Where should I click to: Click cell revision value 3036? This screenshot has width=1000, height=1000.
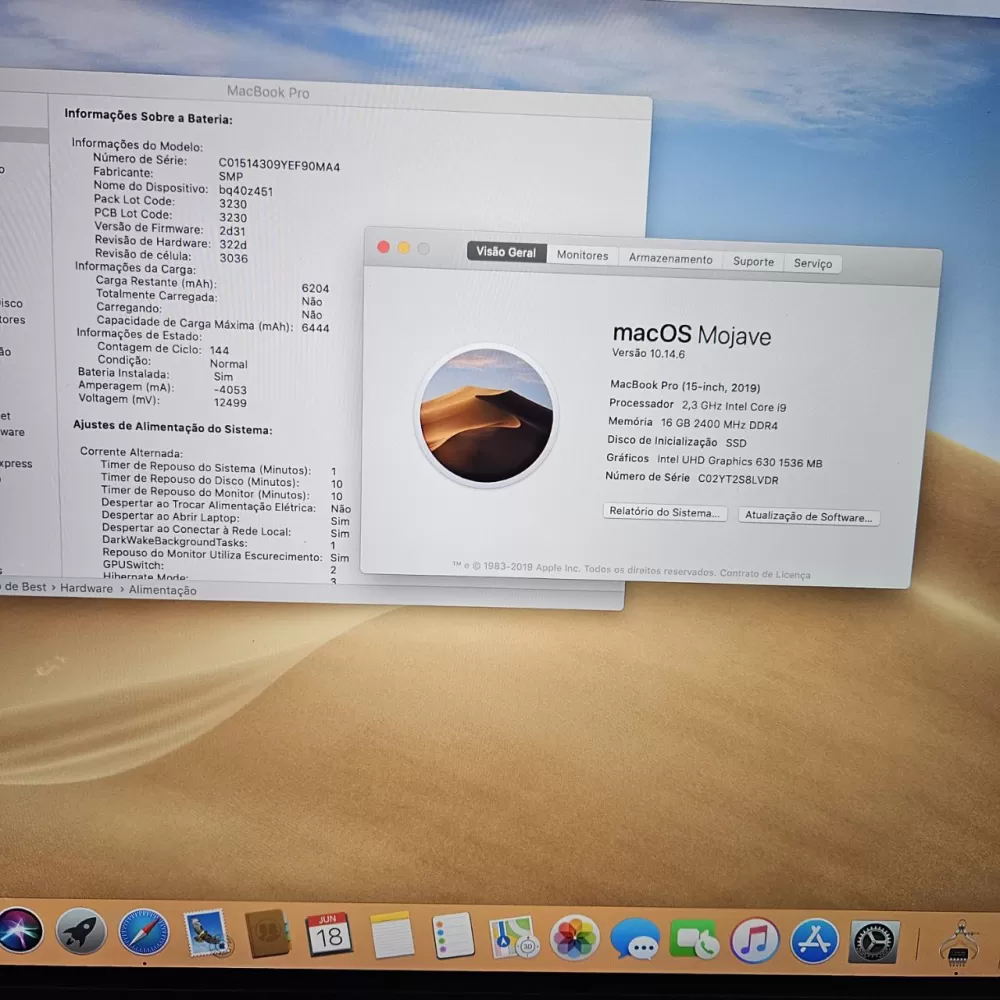(233, 258)
